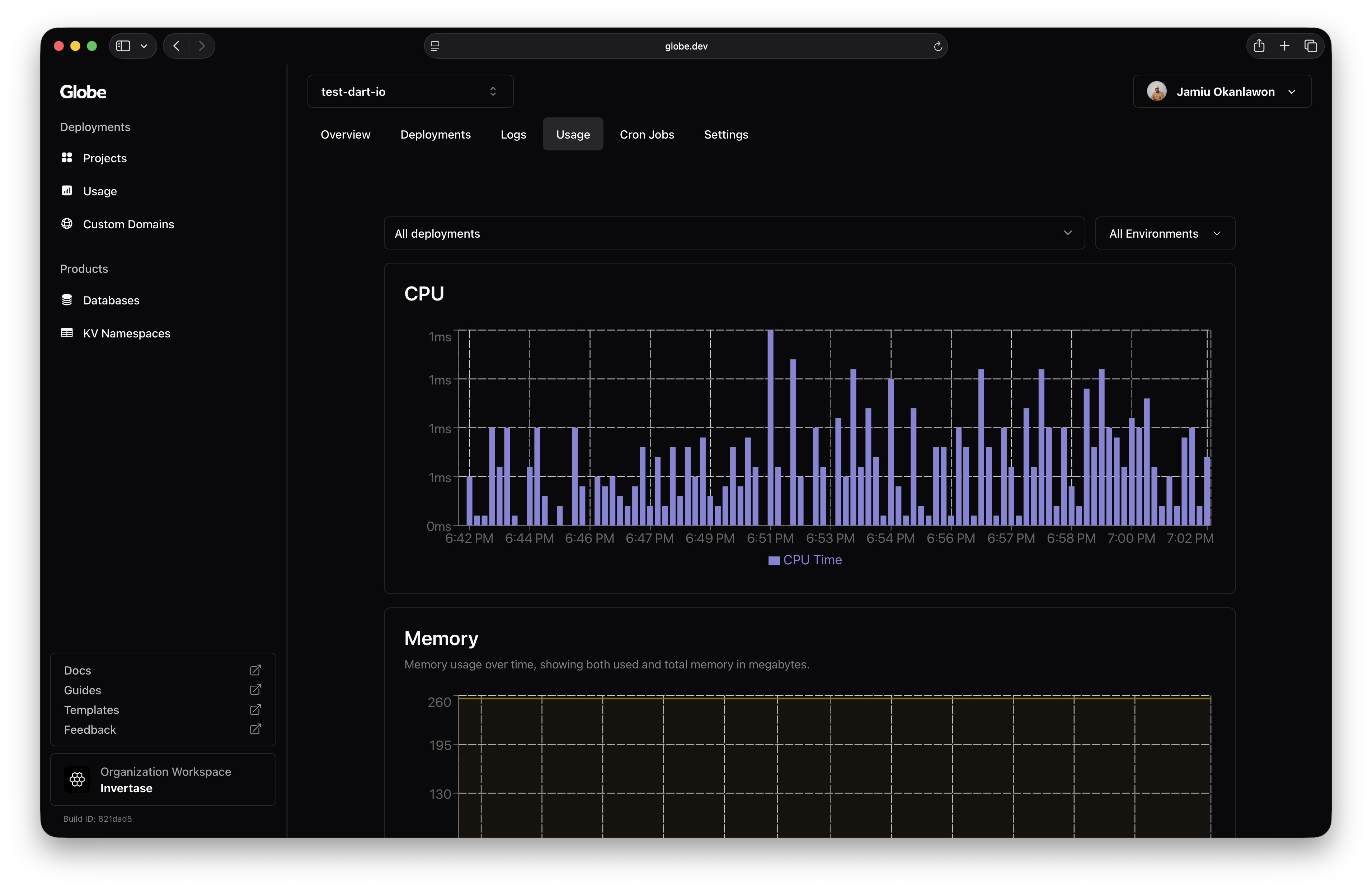The image size is (1372, 891).
Task: Open the Feedback link
Action: pyautogui.click(x=90, y=729)
